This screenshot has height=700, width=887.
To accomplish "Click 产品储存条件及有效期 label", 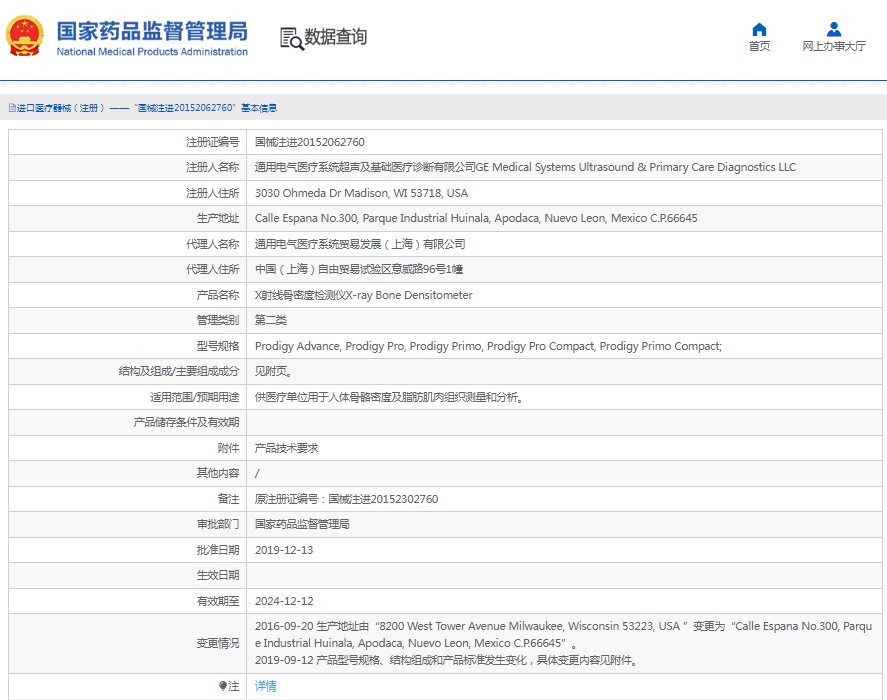I will pyautogui.click(x=186, y=422).
